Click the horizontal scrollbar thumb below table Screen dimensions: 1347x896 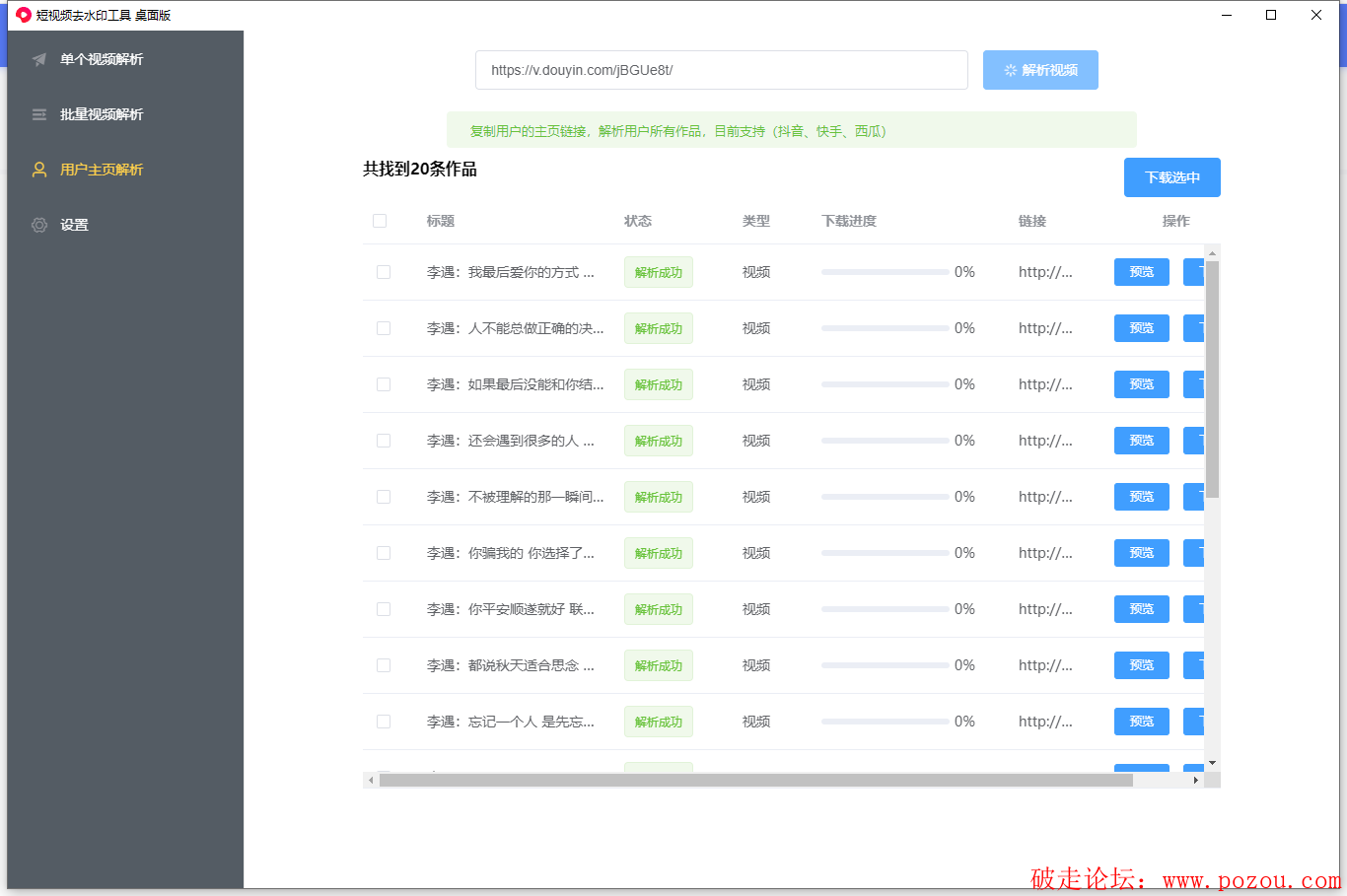click(x=756, y=780)
